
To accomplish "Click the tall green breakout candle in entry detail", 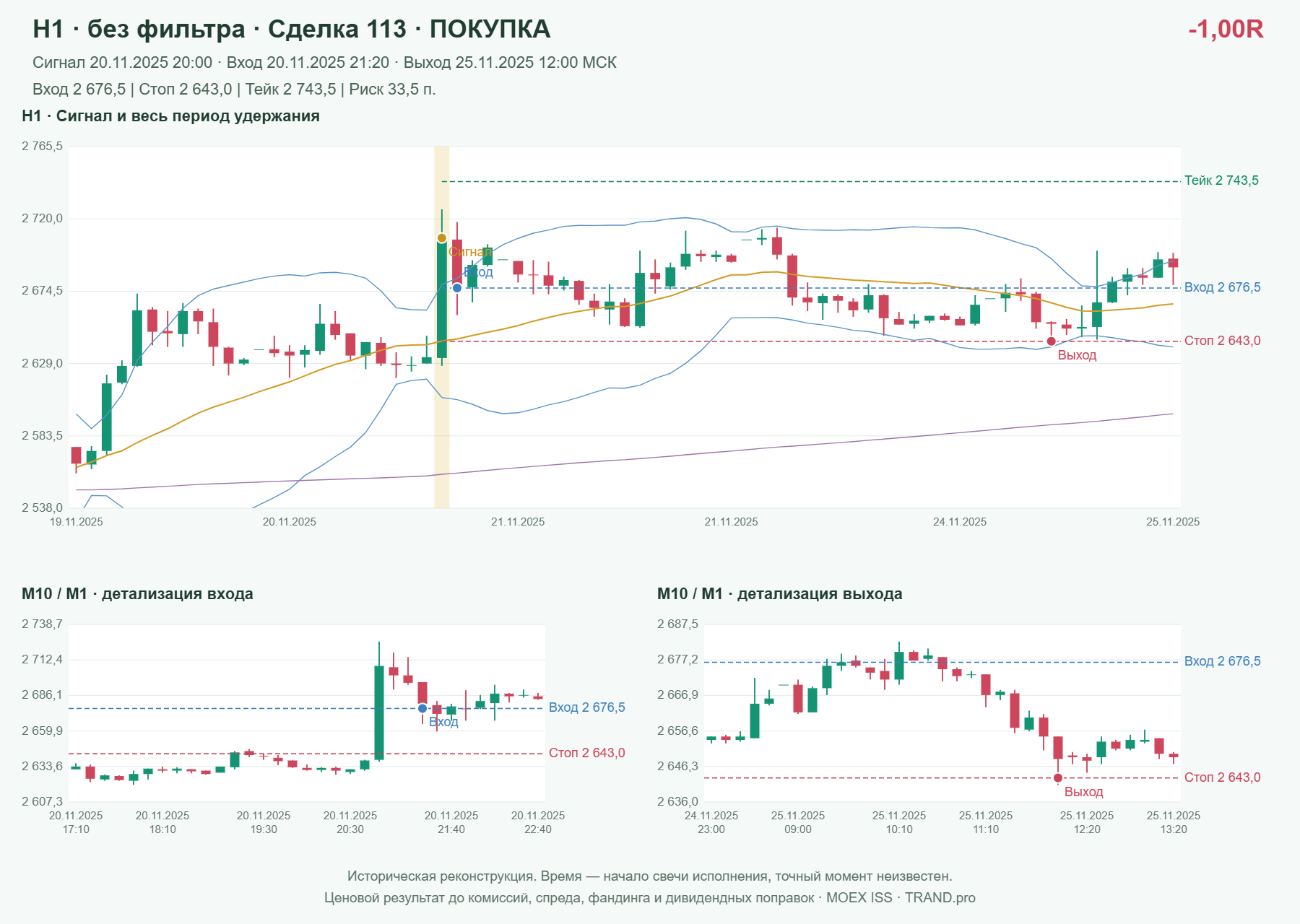I will tap(378, 712).
